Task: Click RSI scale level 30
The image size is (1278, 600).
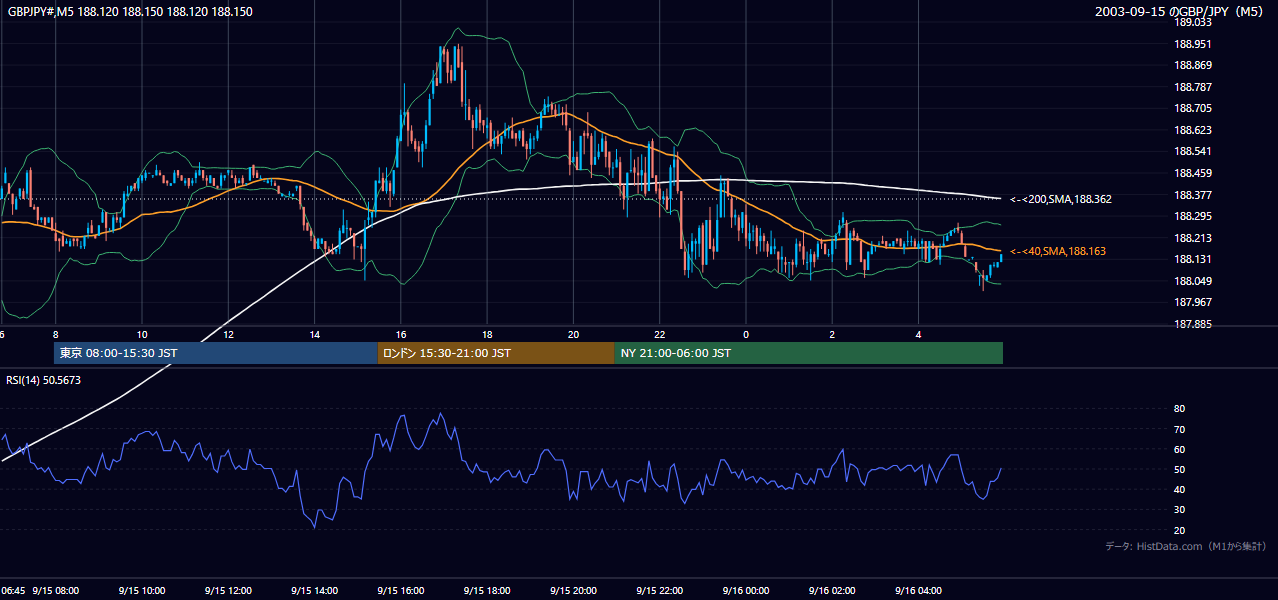Action: click(1179, 510)
